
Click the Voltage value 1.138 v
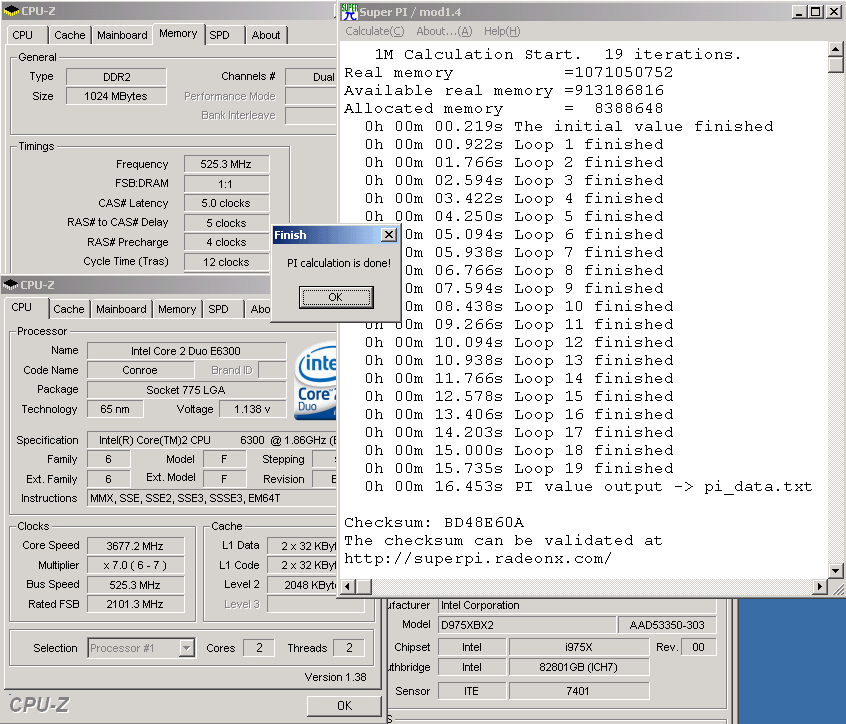click(252, 409)
